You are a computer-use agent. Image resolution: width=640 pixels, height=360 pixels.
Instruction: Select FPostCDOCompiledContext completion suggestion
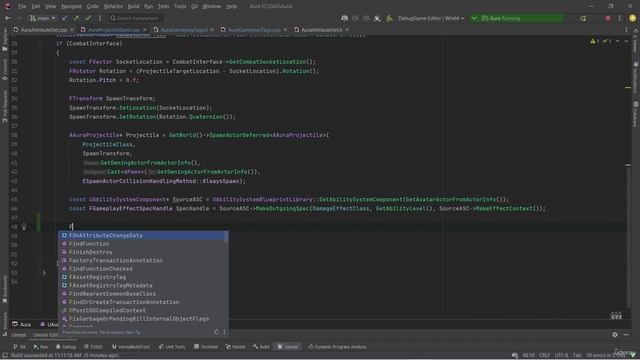point(141,310)
